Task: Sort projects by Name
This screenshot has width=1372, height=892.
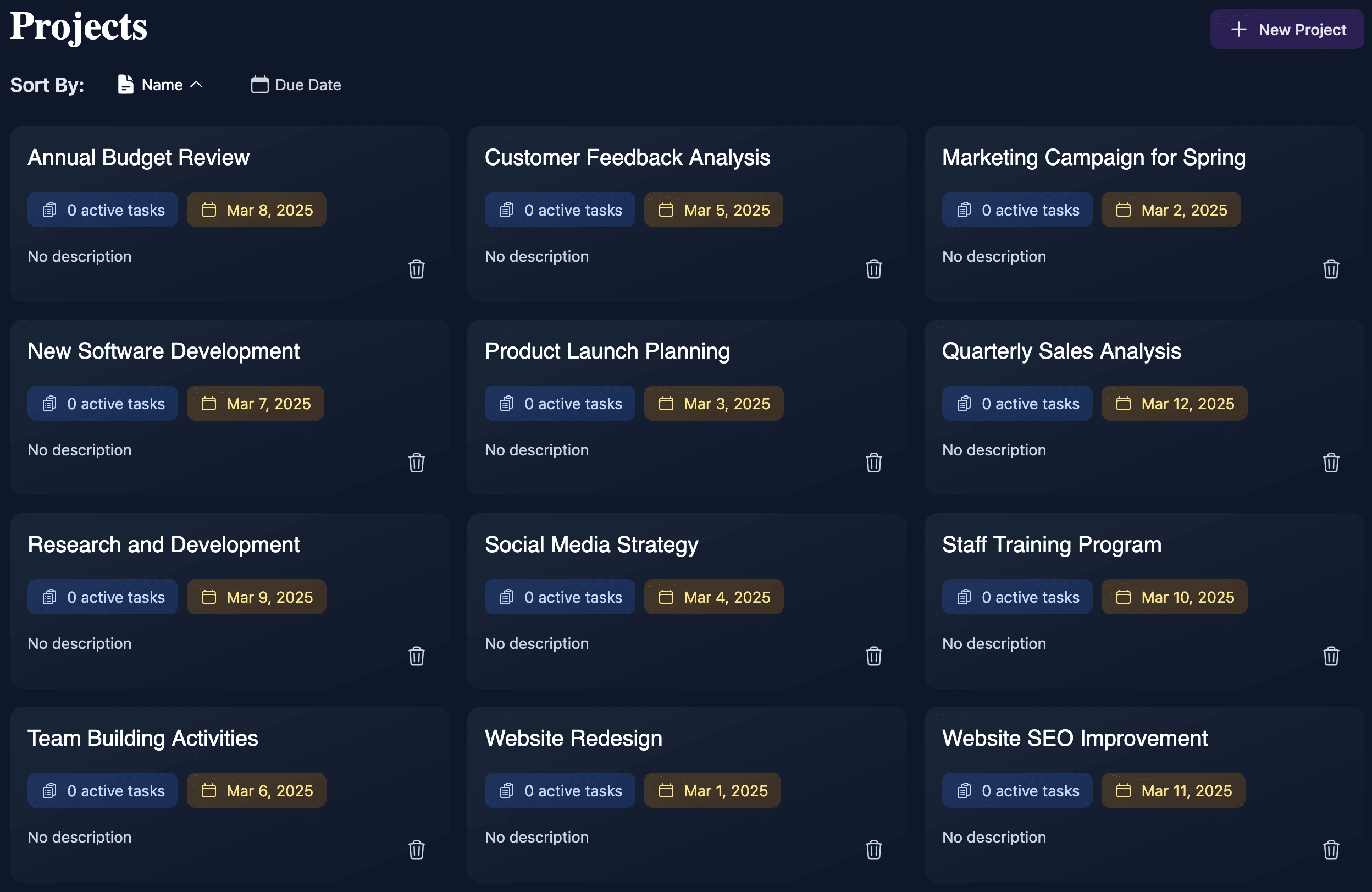Action: pos(160,85)
